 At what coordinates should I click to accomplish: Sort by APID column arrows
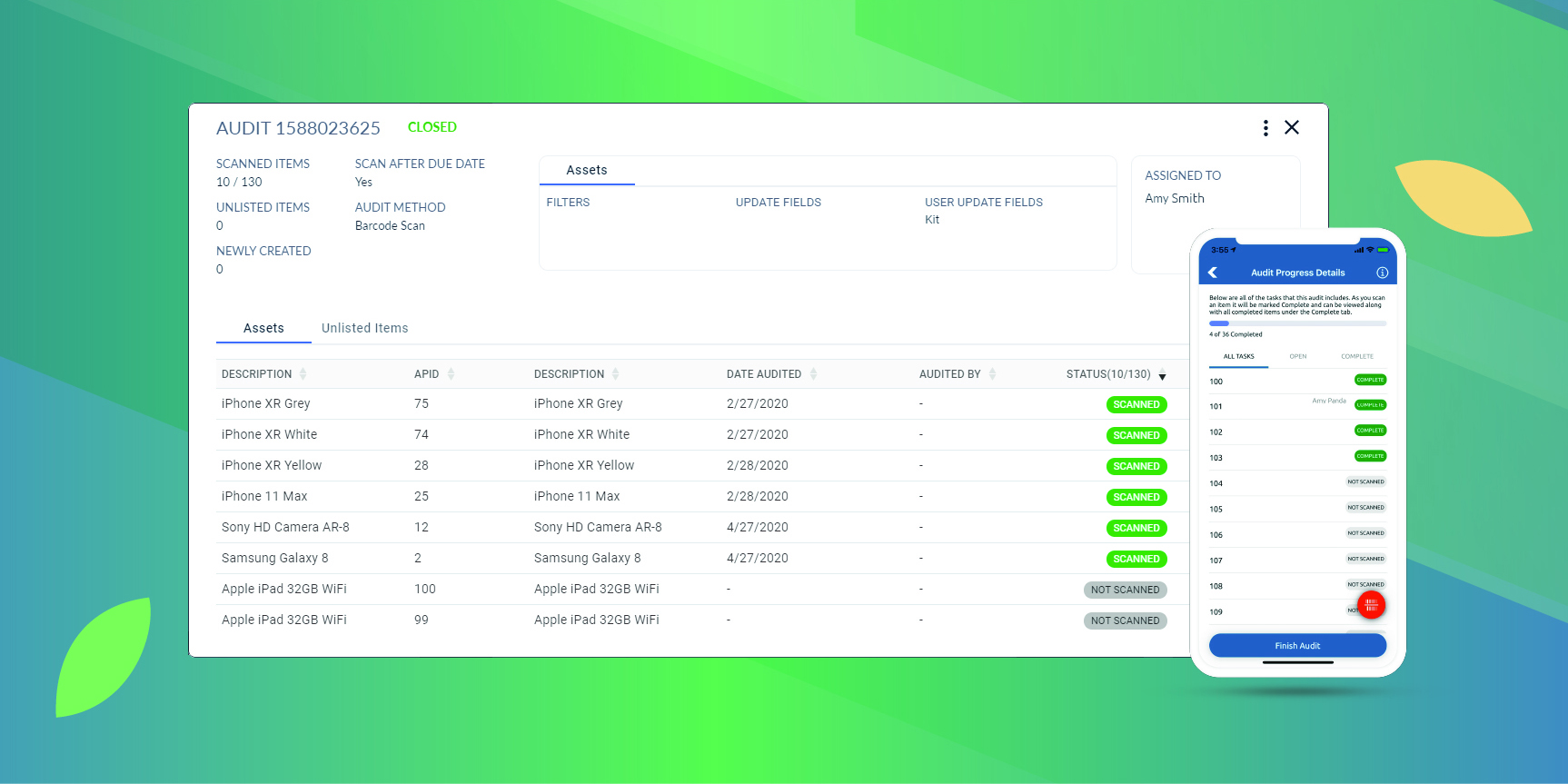(451, 374)
